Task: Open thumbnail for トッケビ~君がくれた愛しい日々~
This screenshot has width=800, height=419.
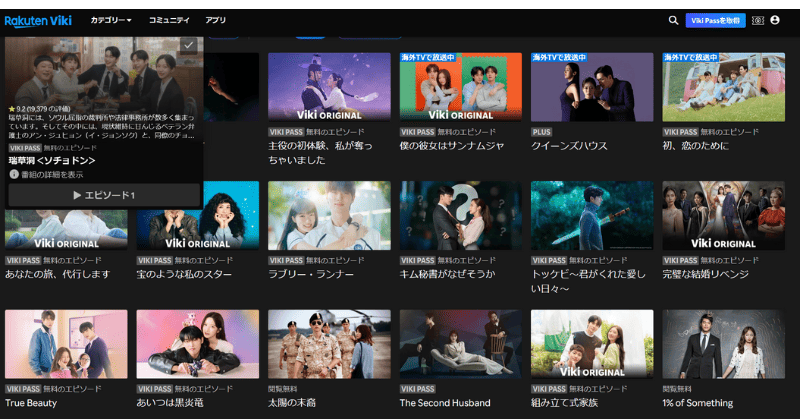Action: tap(592, 215)
